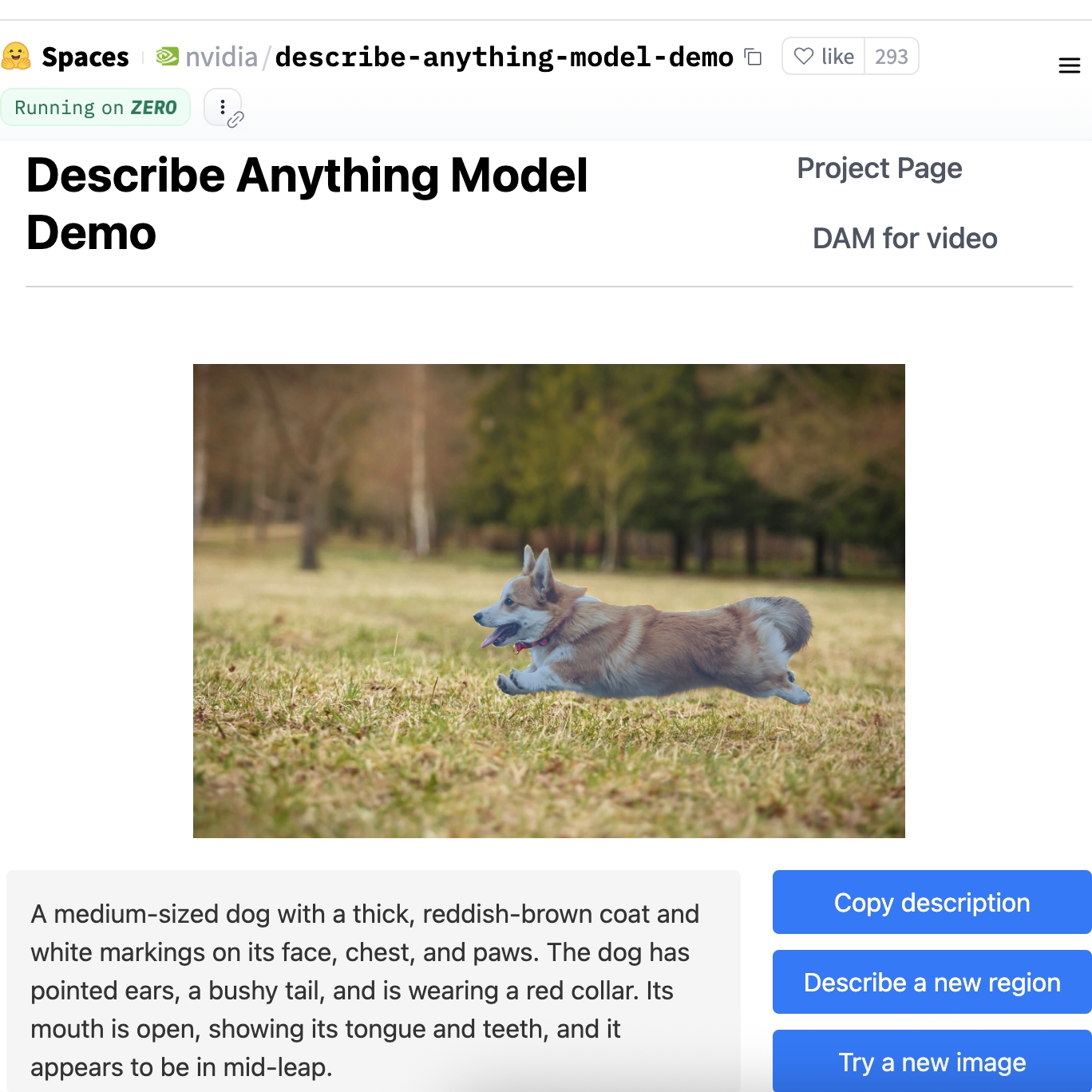Click Try a new image

(x=932, y=1062)
